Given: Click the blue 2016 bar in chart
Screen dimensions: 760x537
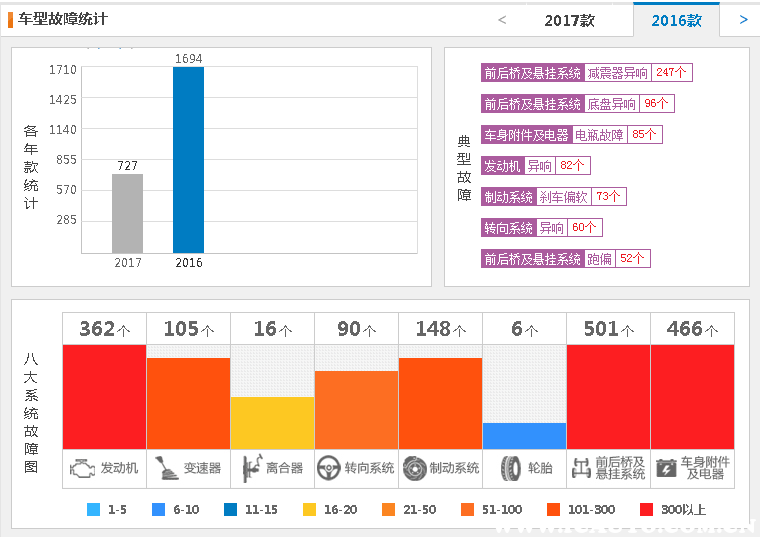Looking at the screenshot, I should click(188, 160).
